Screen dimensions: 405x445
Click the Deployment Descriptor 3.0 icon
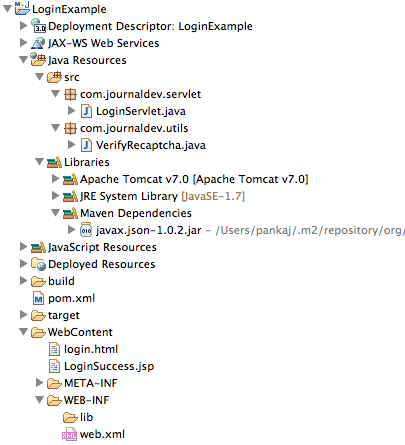[38, 26]
